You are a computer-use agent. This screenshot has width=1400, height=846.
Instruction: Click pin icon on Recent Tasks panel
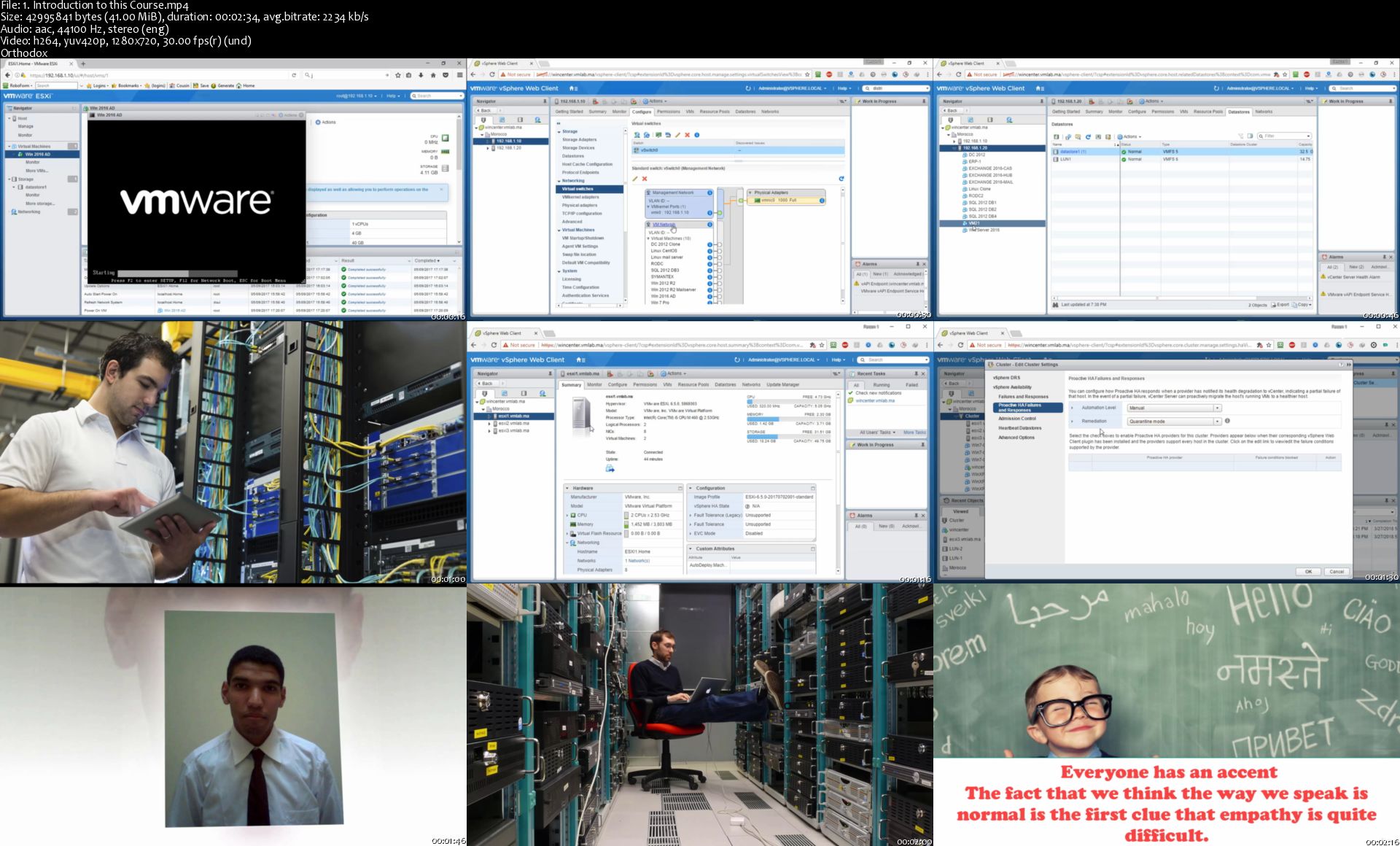pos(916,373)
